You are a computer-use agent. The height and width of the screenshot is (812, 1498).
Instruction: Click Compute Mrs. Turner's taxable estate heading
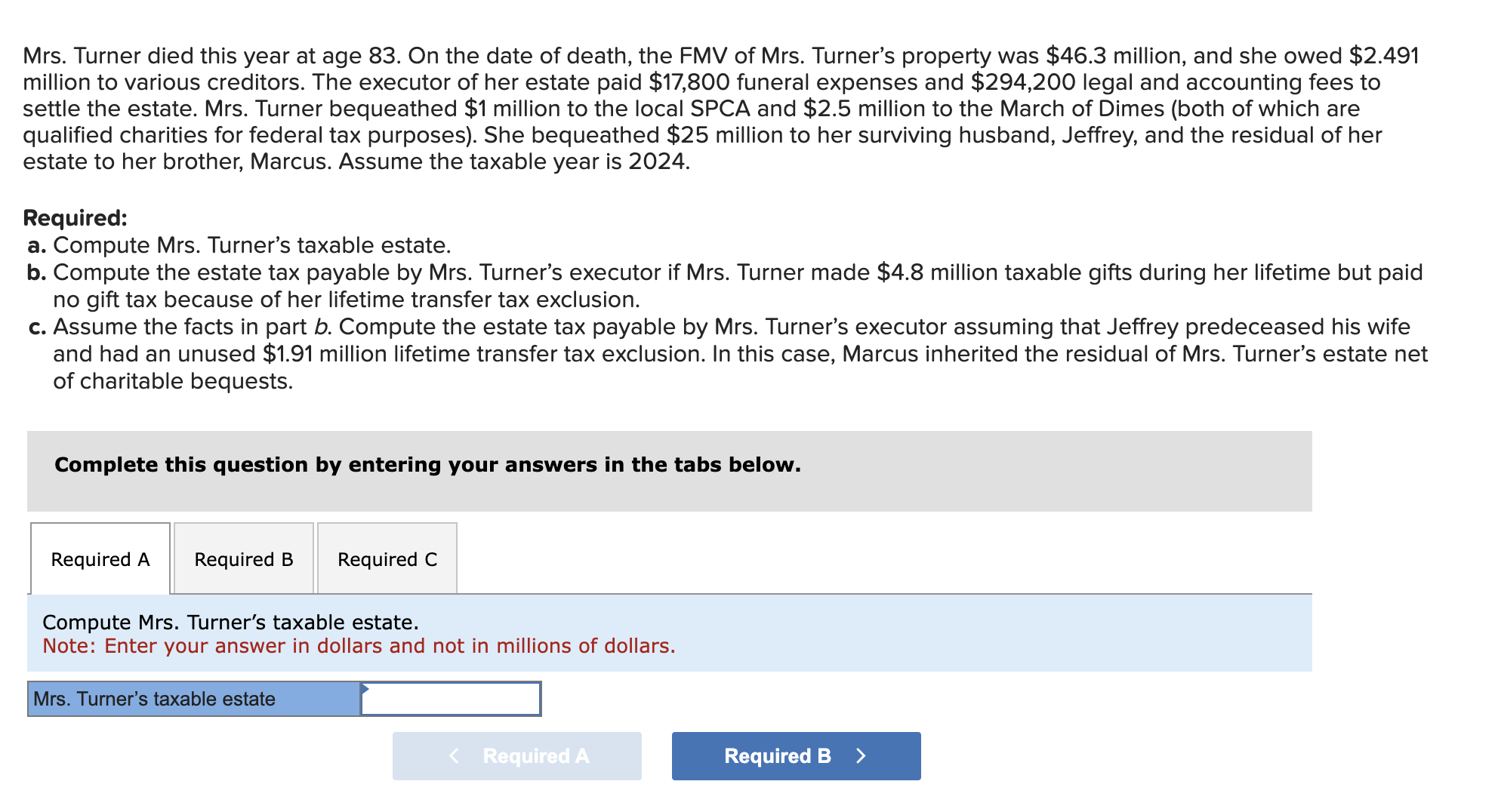pos(230,622)
